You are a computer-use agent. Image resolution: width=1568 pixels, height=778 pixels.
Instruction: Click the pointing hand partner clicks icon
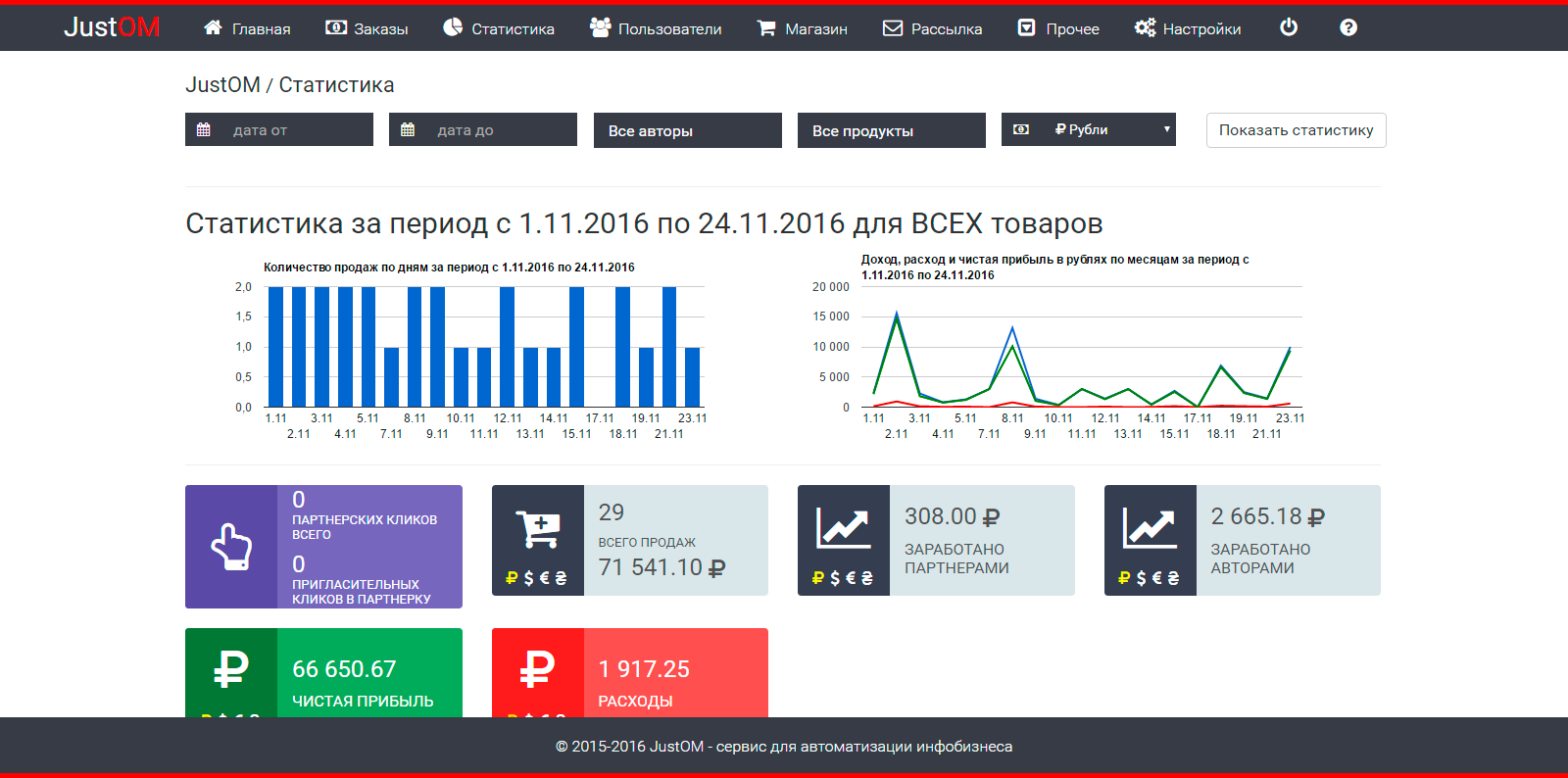click(231, 547)
